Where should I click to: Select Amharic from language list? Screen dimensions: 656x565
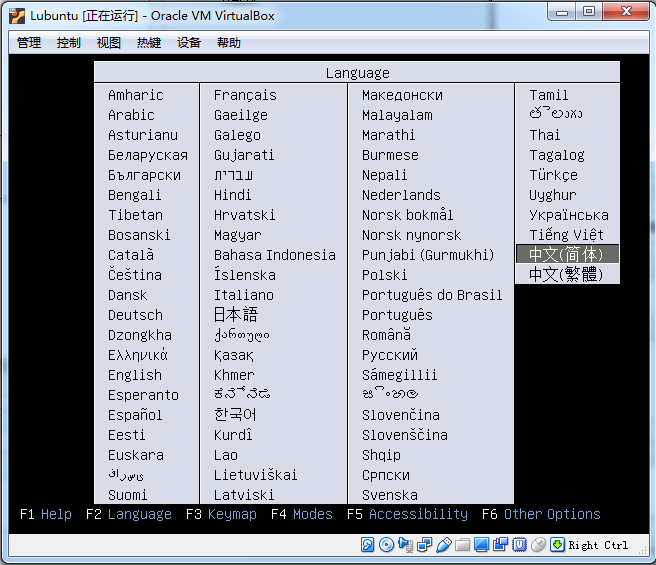[136, 95]
